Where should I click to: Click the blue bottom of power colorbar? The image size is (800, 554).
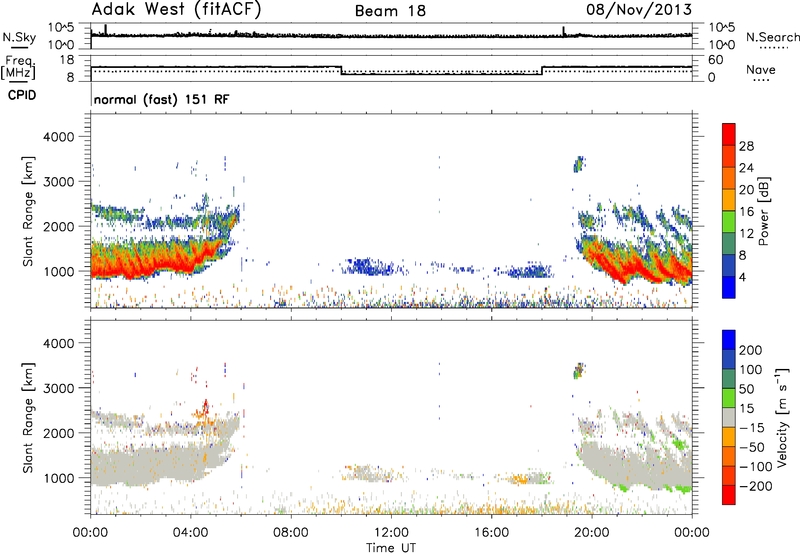click(x=729, y=288)
